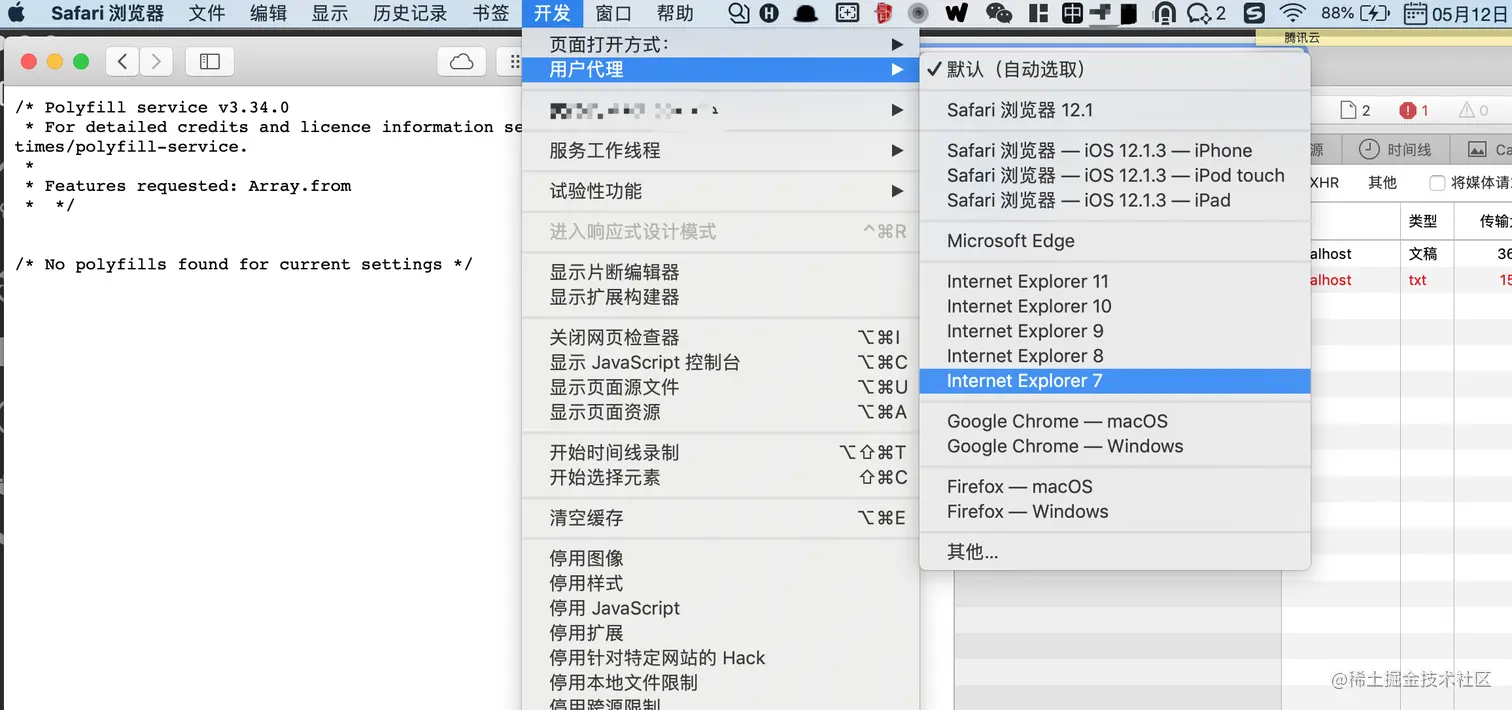Select 显示页面源文件
1512x710 pixels.
tap(720, 387)
